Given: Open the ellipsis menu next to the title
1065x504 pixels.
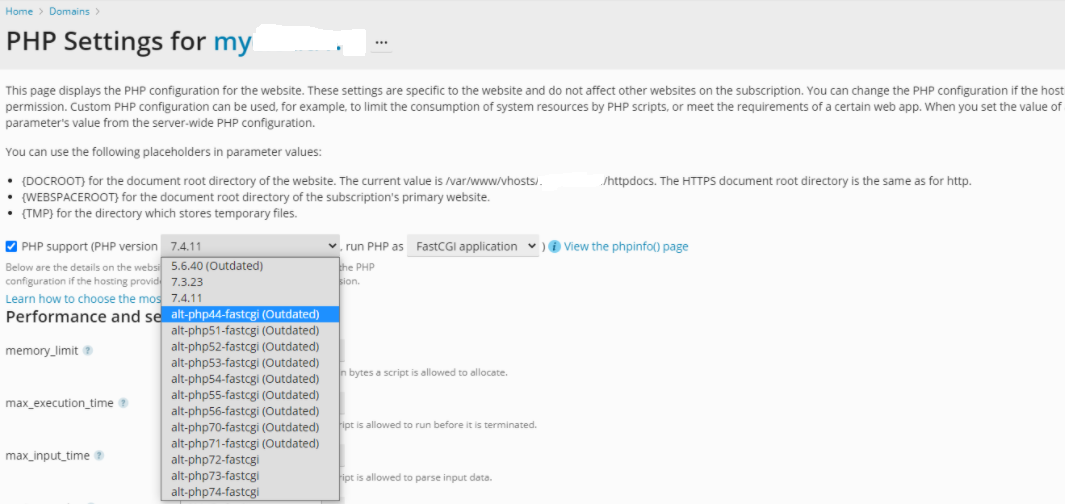Looking at the screenshot, I should (381, 42).
